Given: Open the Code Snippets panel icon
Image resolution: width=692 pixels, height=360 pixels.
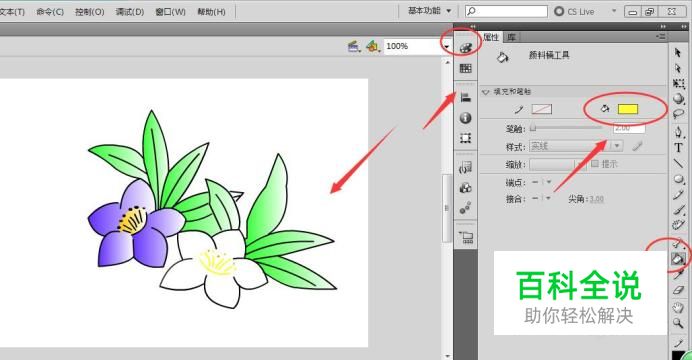Looking at the screenshot, I should click(465, 167).
